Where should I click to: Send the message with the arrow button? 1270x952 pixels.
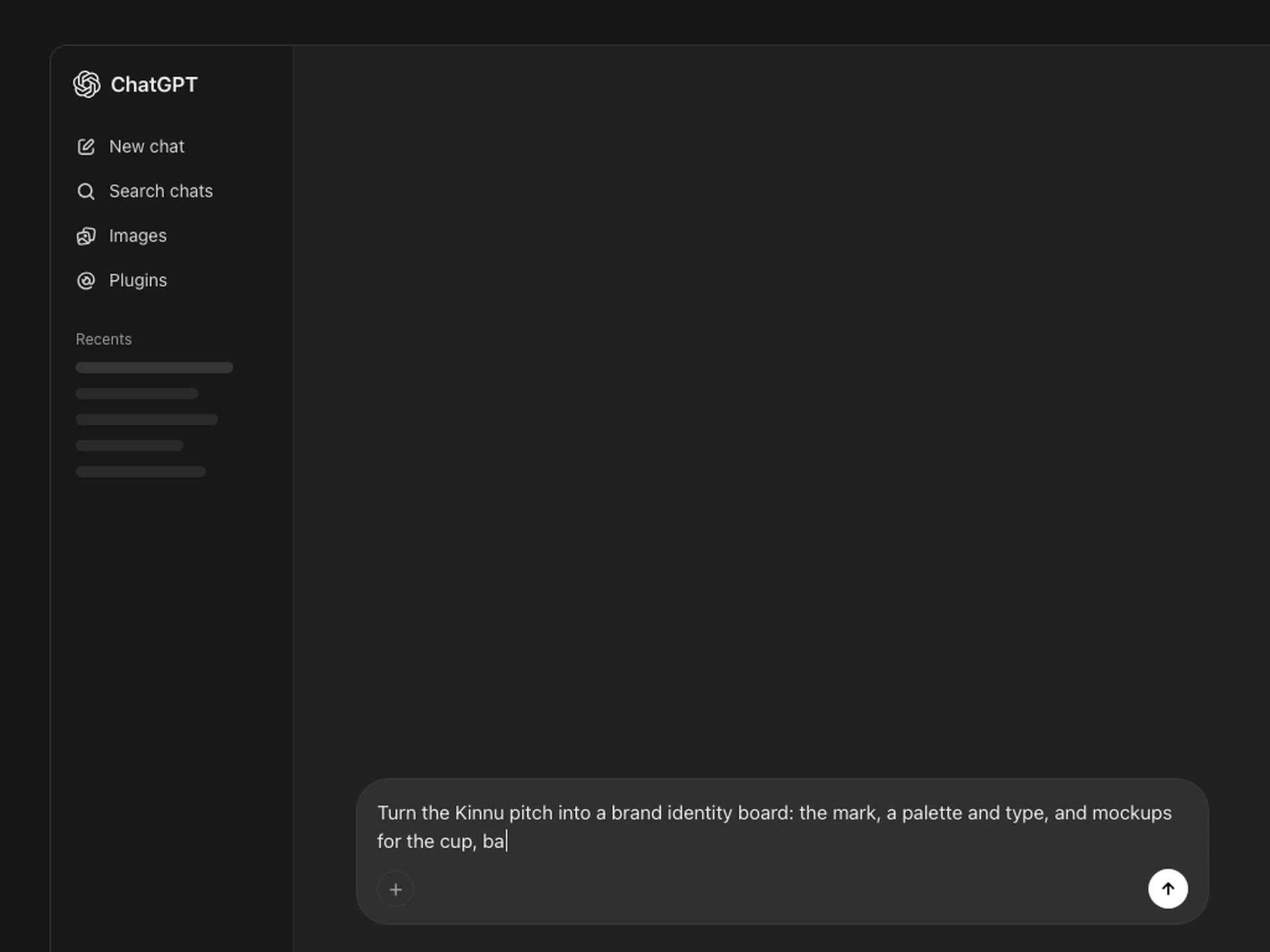point(1167,889)
